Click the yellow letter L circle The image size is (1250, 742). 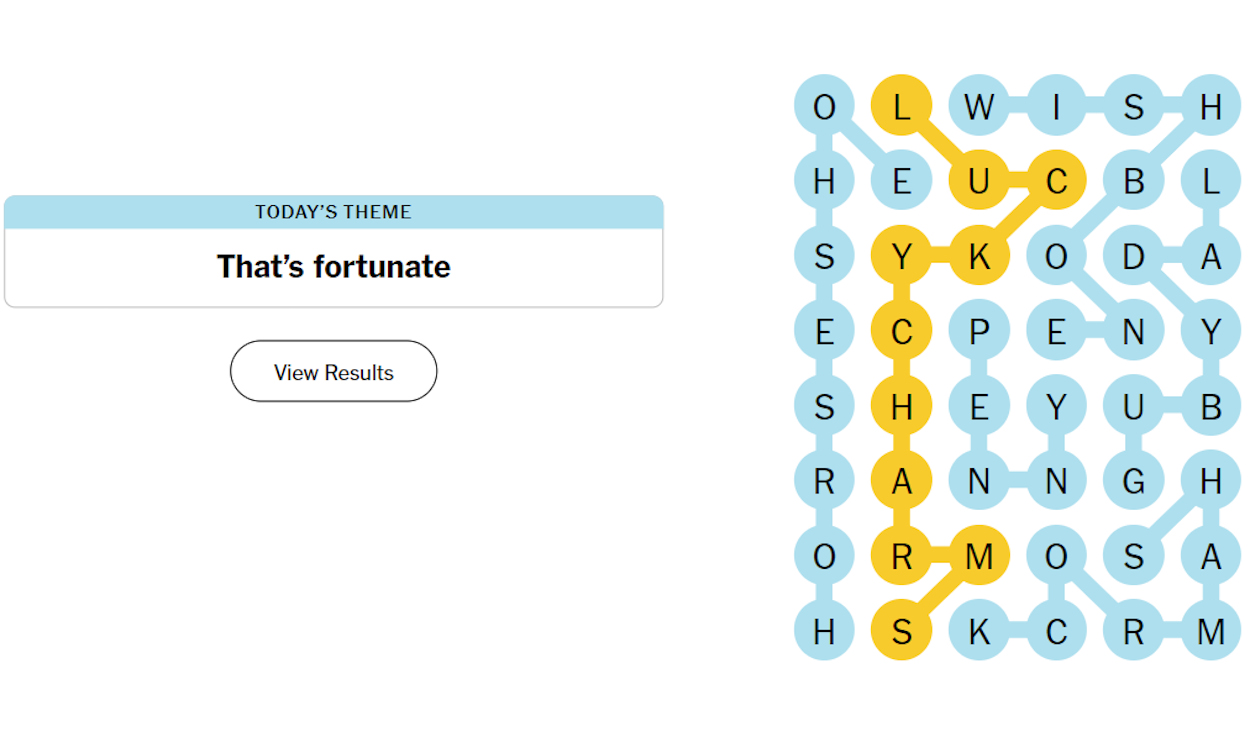coord(901,106)
